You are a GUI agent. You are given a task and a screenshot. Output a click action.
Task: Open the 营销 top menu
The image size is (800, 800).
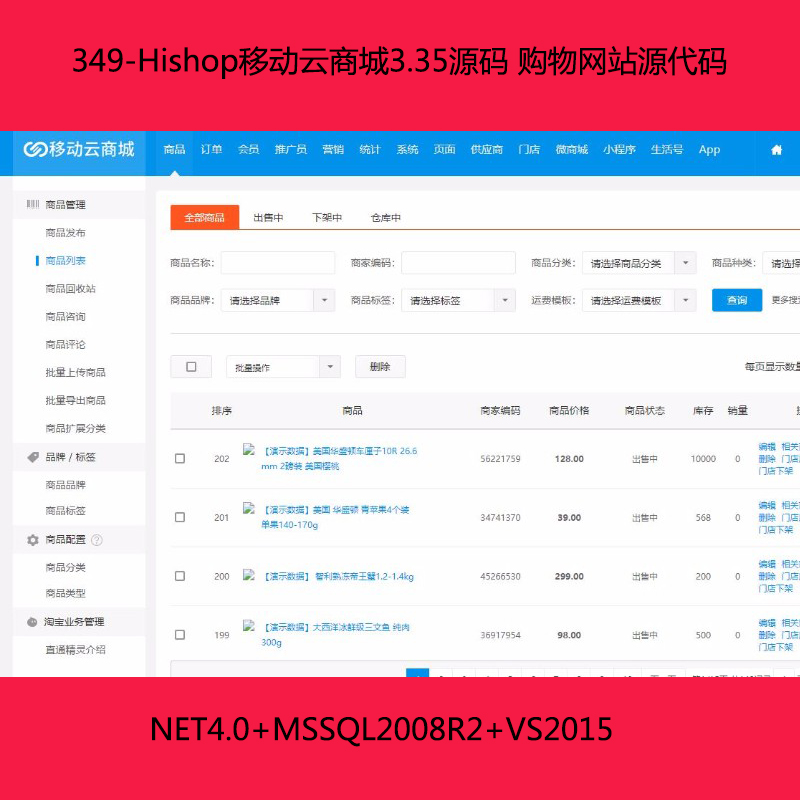[x=333, y=149]
